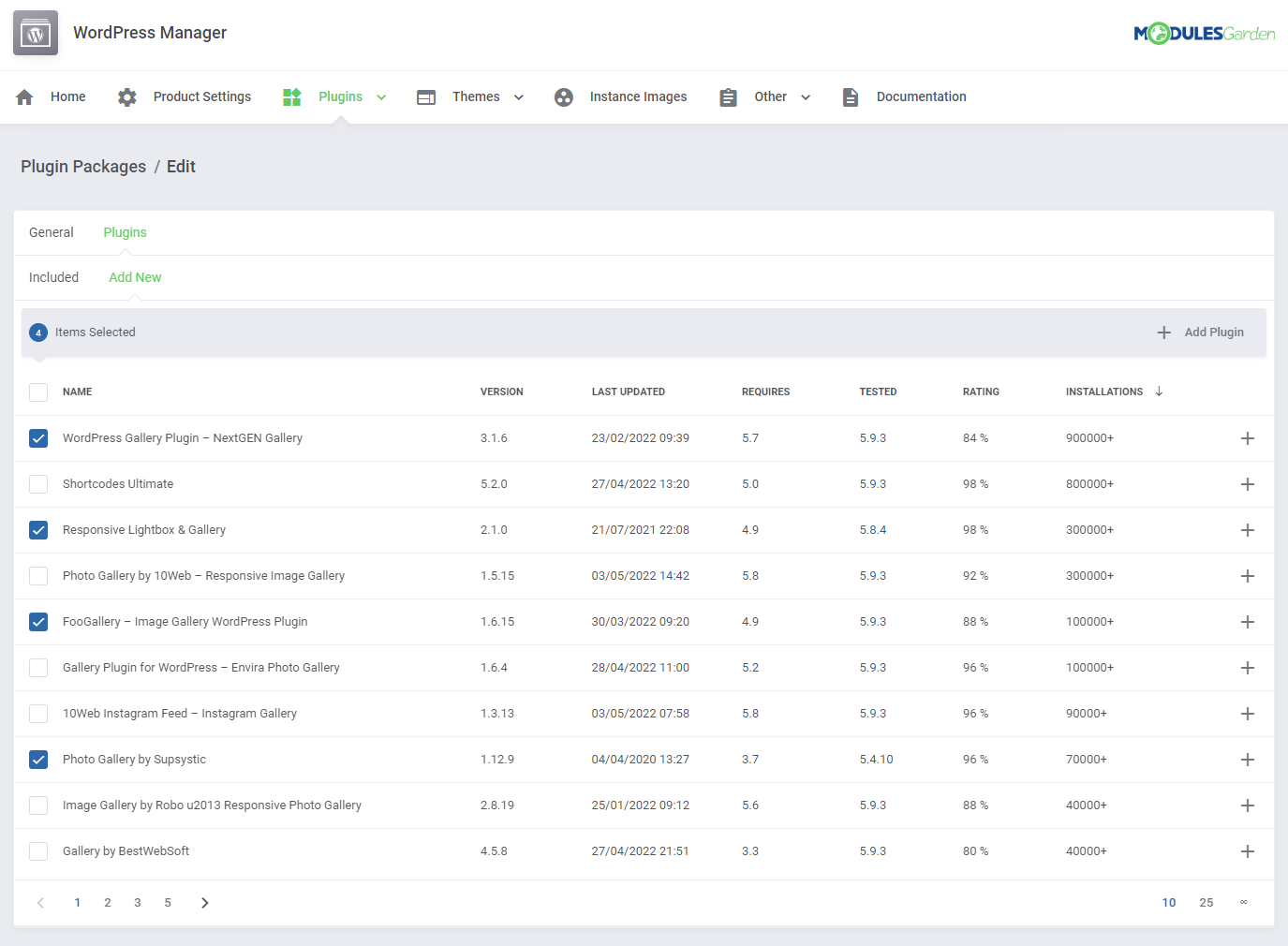The width and height of the screenshot is (1288, 946).
Task: Expand the Themes dropdown menu
Action: tap(519, 97)
